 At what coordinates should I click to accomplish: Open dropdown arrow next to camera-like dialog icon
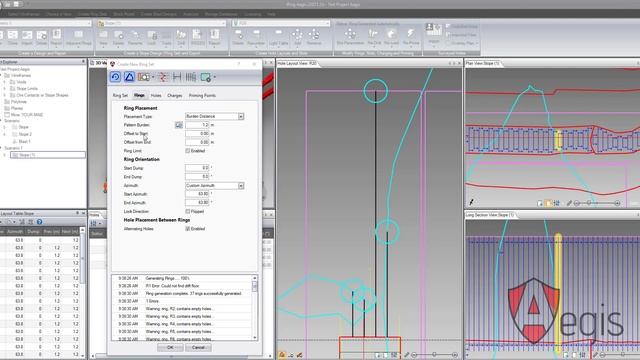pos(153,77)
